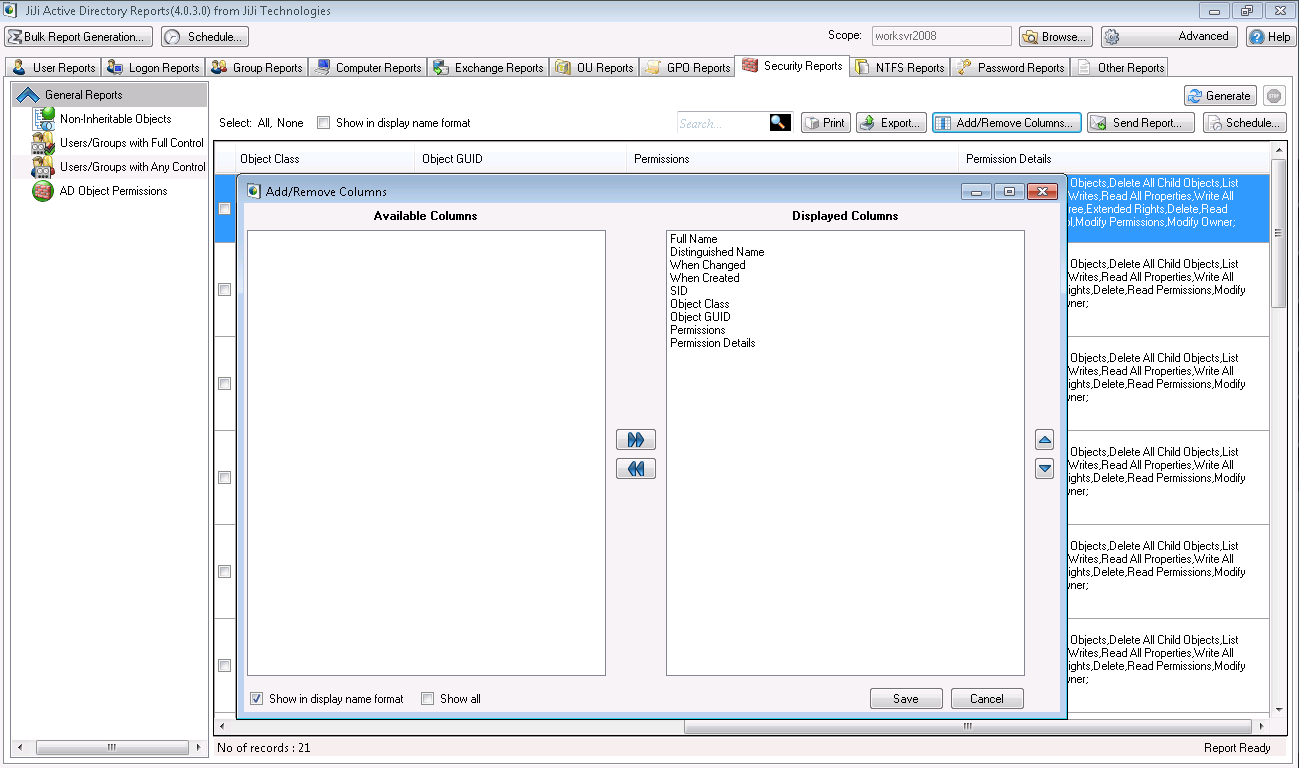
Task: Open the Logon Reports tab
Action: pyautogui.click(x=154, y=68)
